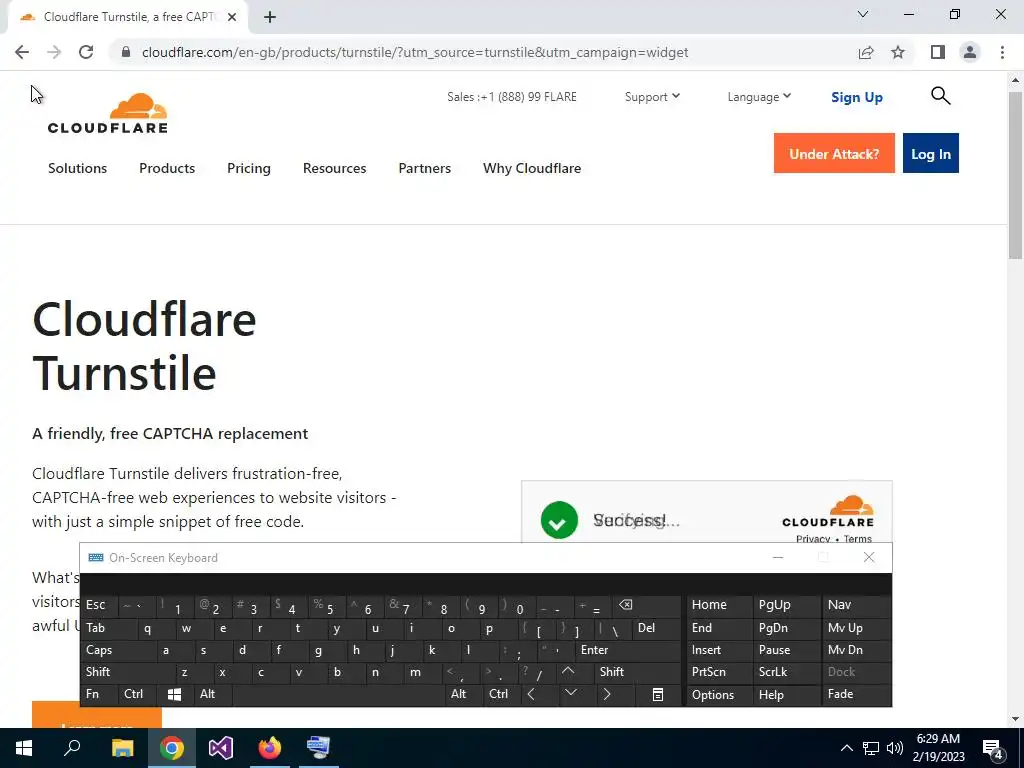Click the Sign Up link
Image resolution: width=1024 pixels, height=768 pixels.
(857, 97)
